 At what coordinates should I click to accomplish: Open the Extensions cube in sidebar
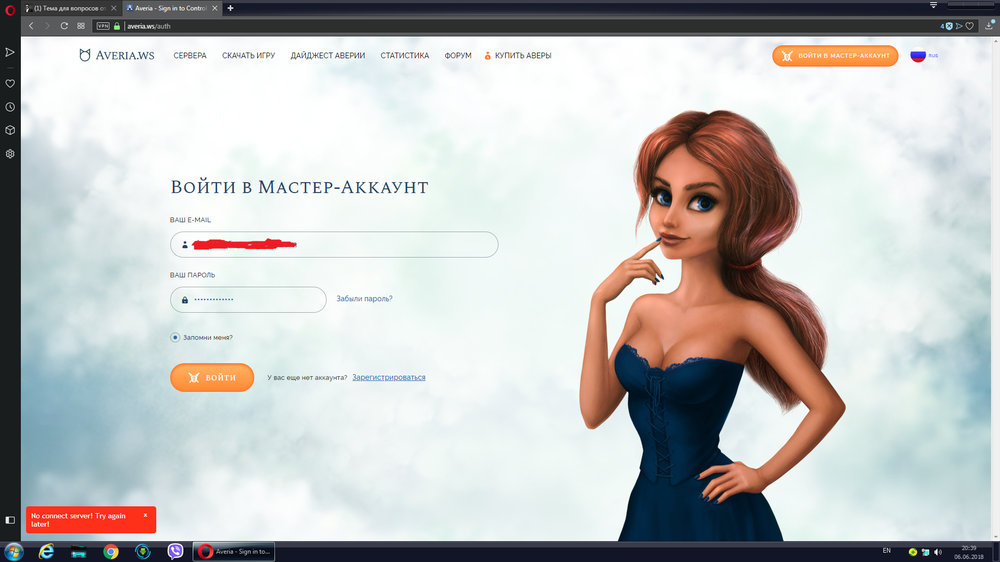click(x=10, y=130)
